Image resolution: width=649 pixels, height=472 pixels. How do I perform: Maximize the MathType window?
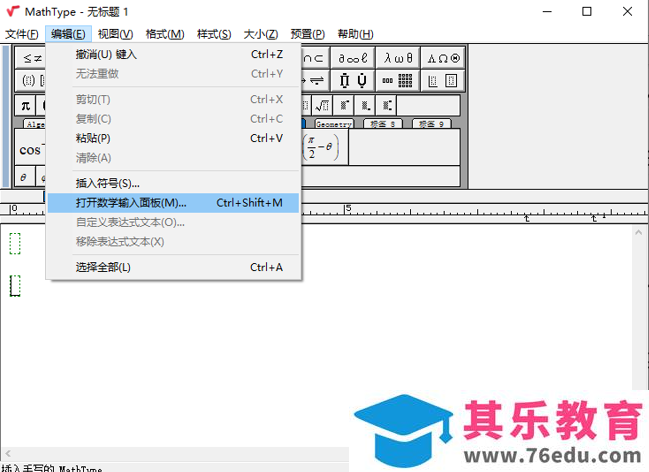[x=587, y=12]
